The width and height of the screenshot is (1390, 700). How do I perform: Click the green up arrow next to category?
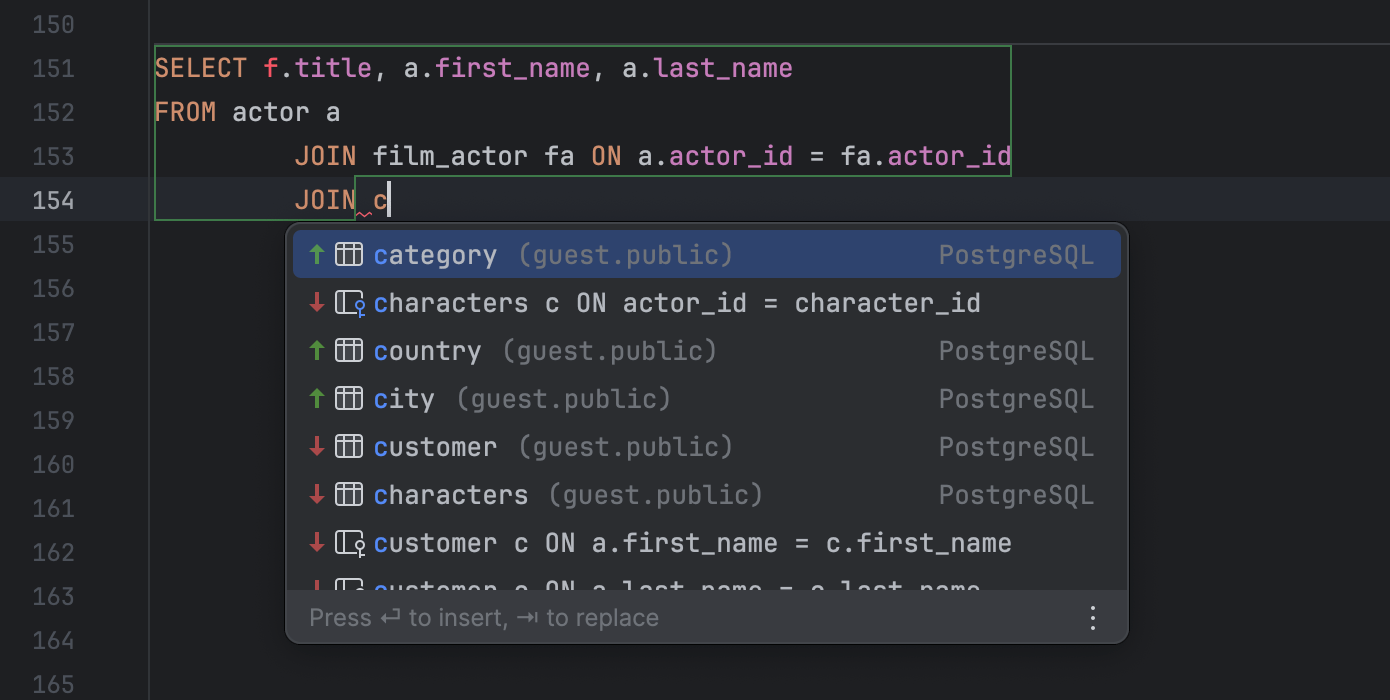click(316, 254)
